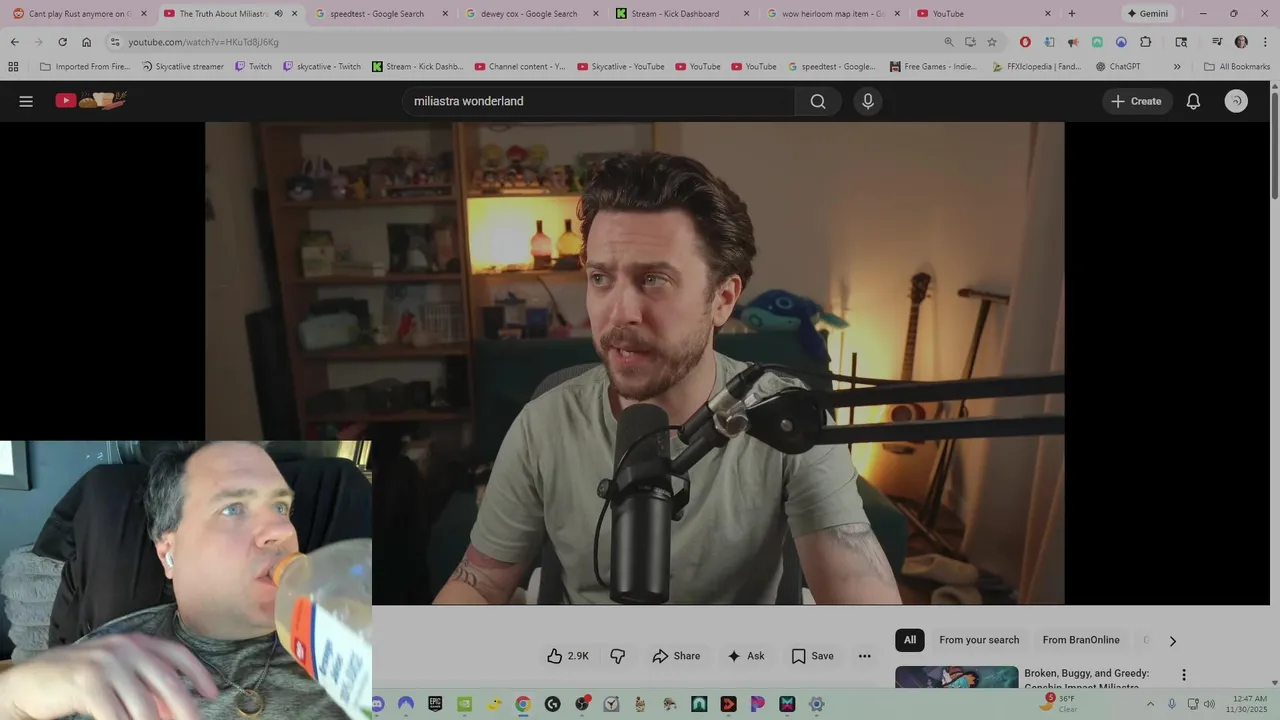Open the ChatGPT bookmark
Screen dimensions: 1280x720
1118,67
